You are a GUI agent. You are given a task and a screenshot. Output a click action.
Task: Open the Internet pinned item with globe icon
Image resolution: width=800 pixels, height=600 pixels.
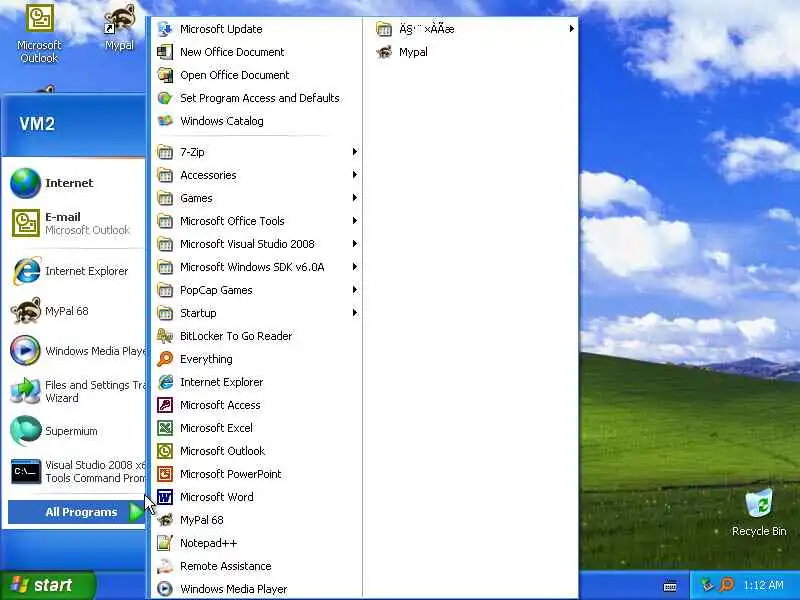click(76, 183)
